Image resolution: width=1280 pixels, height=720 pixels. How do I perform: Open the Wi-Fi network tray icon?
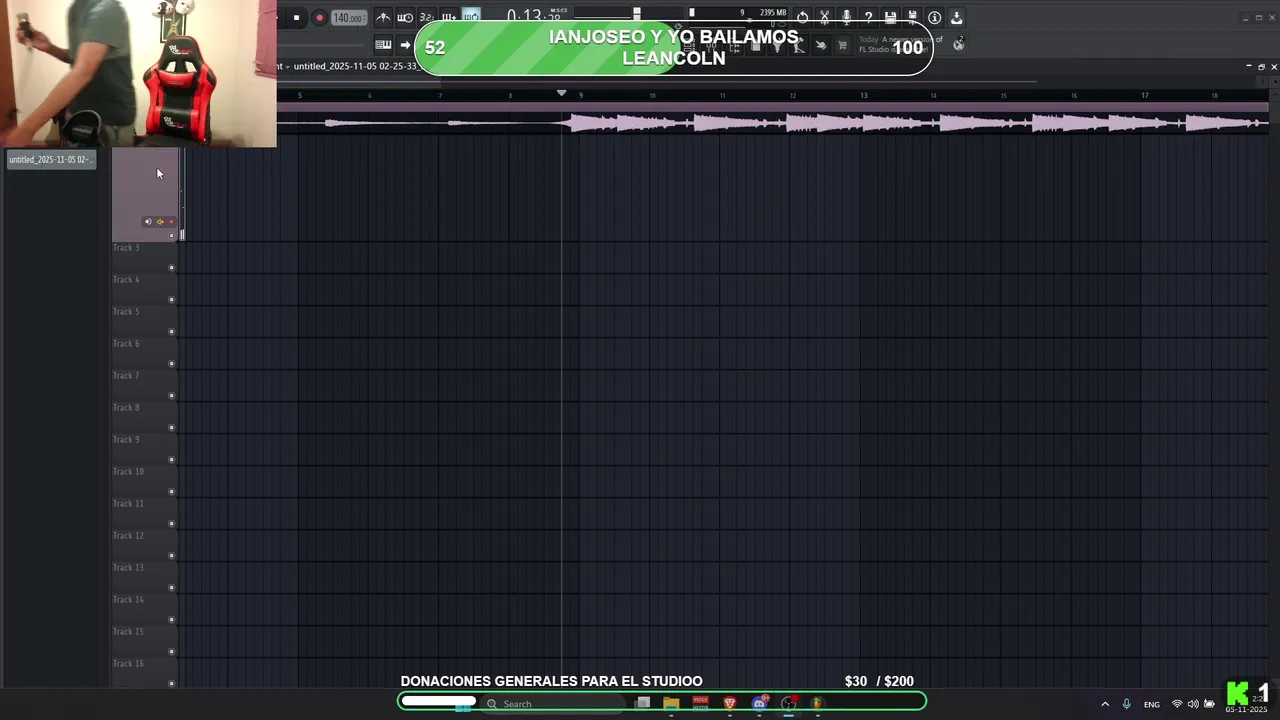(1177, 704)
